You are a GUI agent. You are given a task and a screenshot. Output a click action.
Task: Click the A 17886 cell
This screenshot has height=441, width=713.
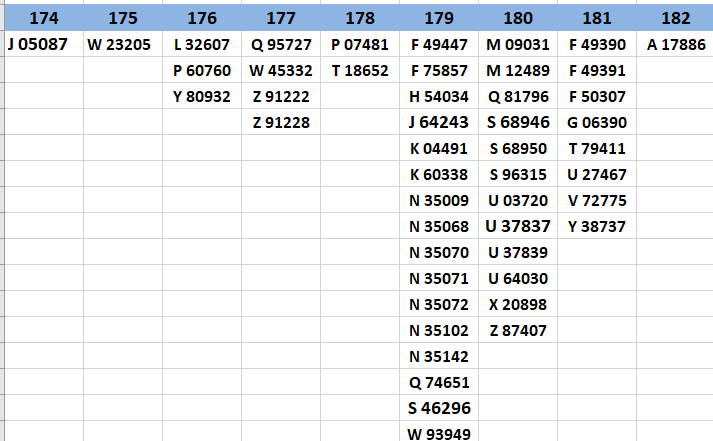675,44
